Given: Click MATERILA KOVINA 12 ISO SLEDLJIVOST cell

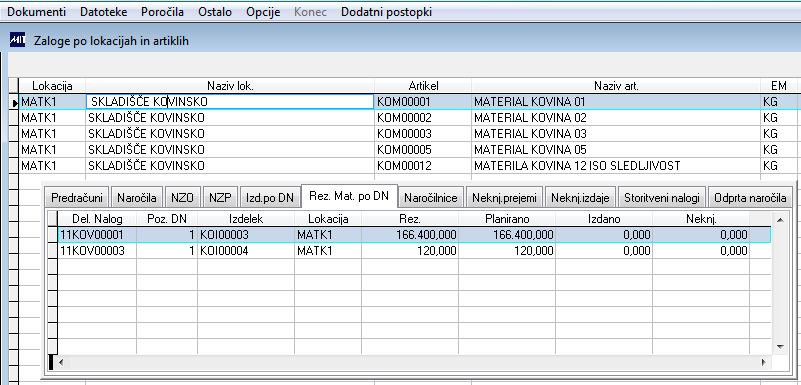Looking at the screenshot, I should pyautogui.click(x=616, y=166).
